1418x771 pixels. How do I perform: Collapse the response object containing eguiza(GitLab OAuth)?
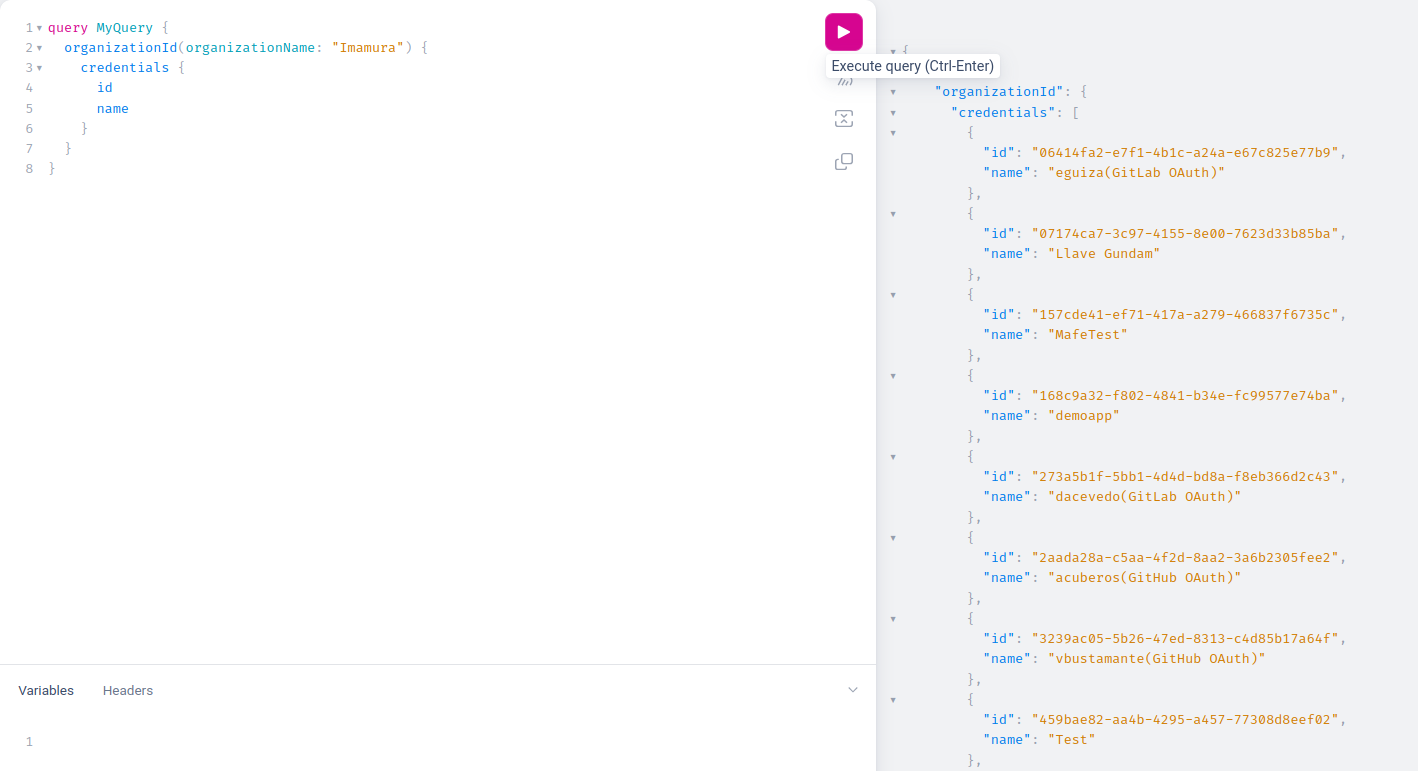(x=893, y=132)
